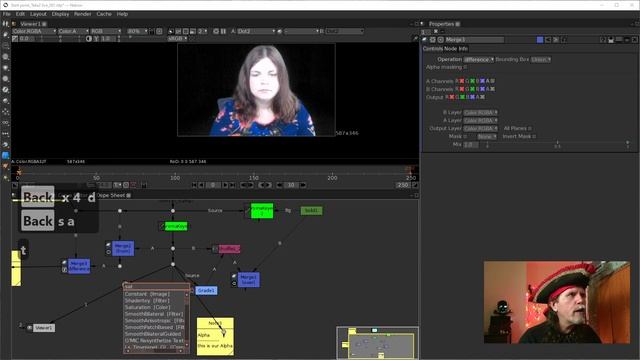Viewport: 640px width, 360px height.
Task: Open the Cache menu
Action: [104, 14]
